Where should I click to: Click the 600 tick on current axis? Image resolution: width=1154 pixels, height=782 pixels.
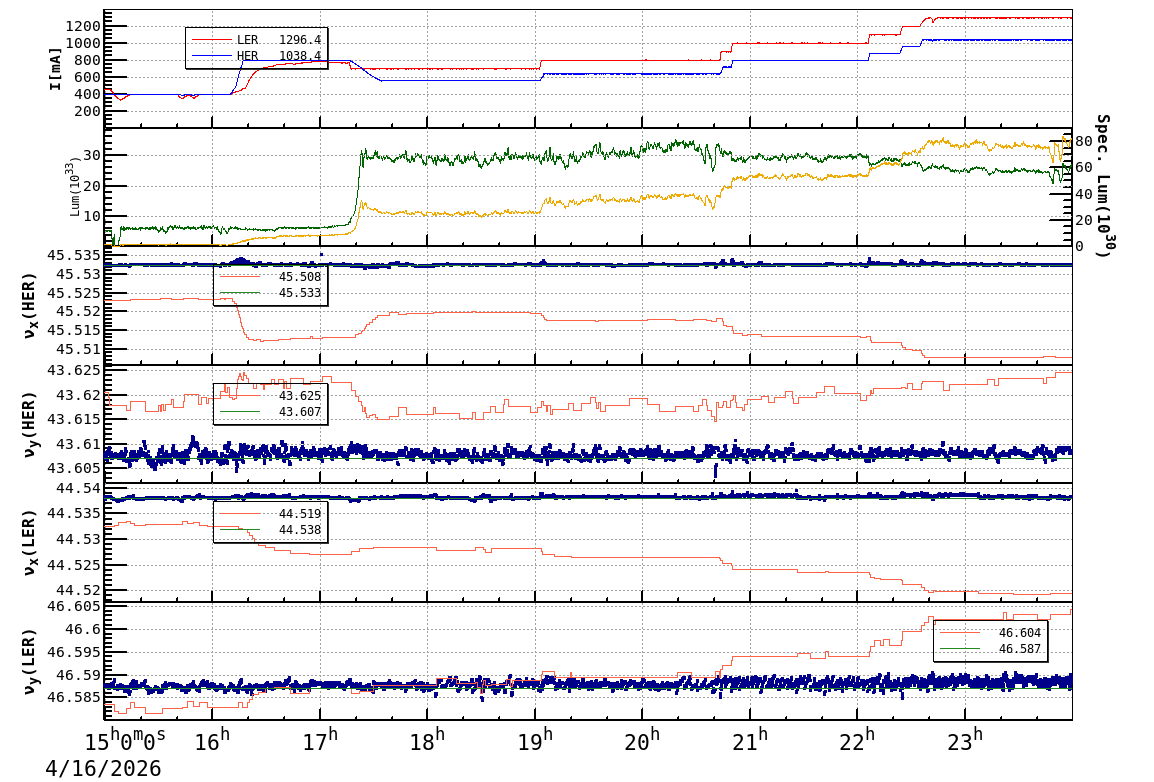coord(87,77)
